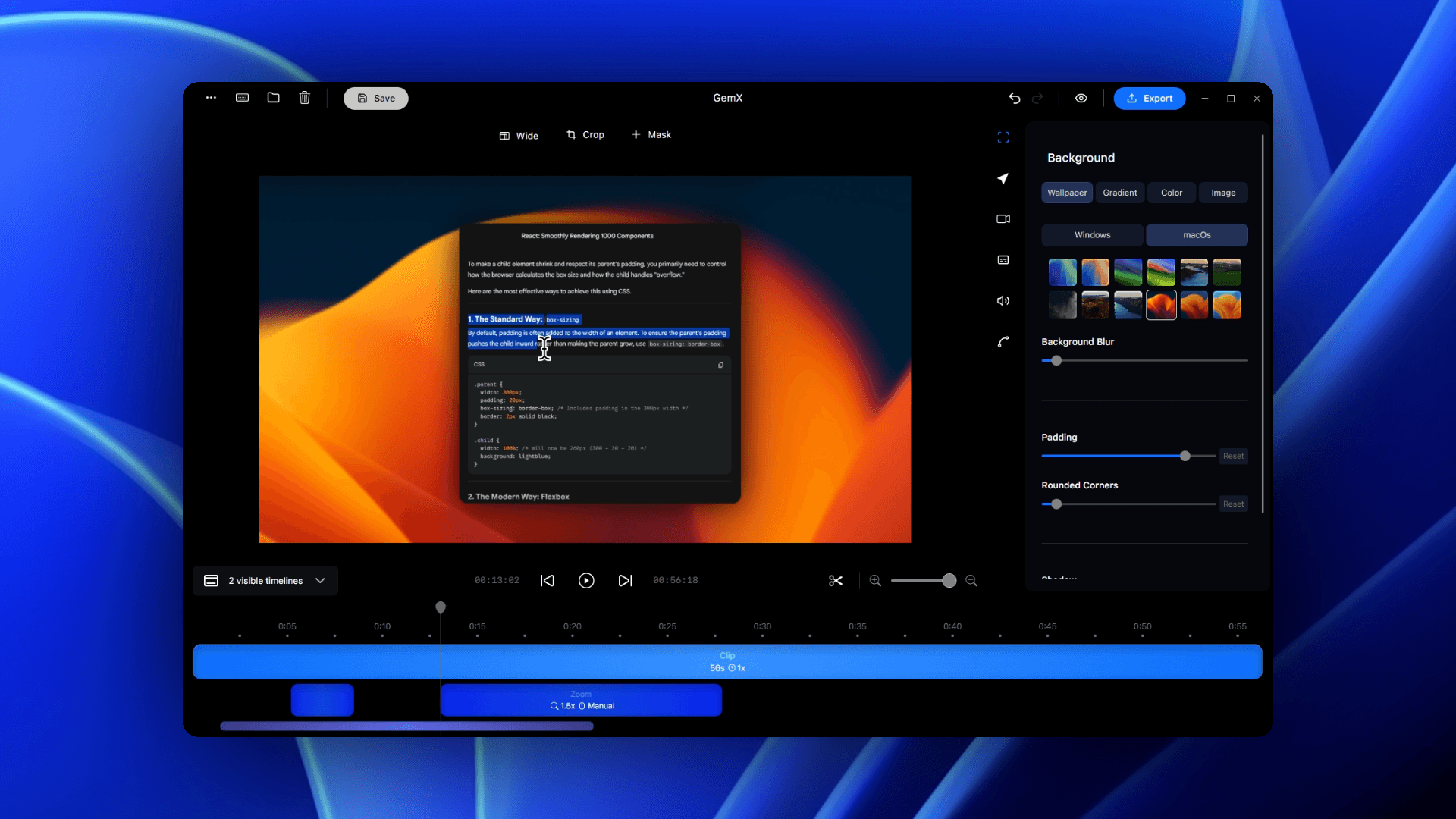Choose the fourth yellow-green wallpaper in top row
This screenshot has width=1456, height=819.
(1161, 272)
